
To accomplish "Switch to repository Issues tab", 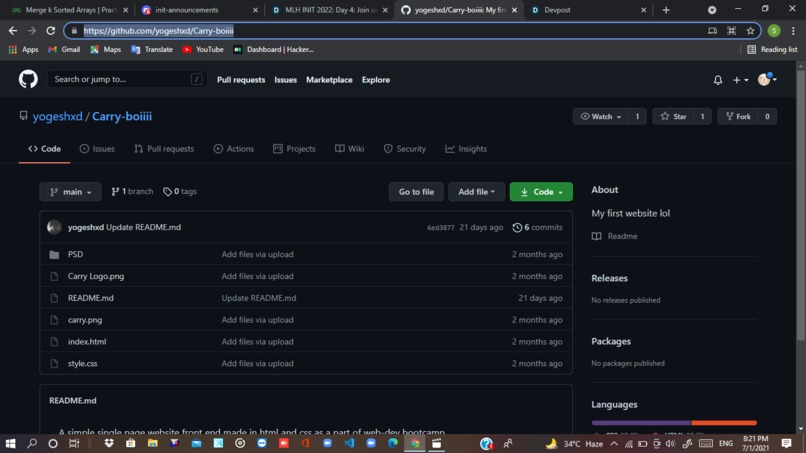I will point(97,149).
